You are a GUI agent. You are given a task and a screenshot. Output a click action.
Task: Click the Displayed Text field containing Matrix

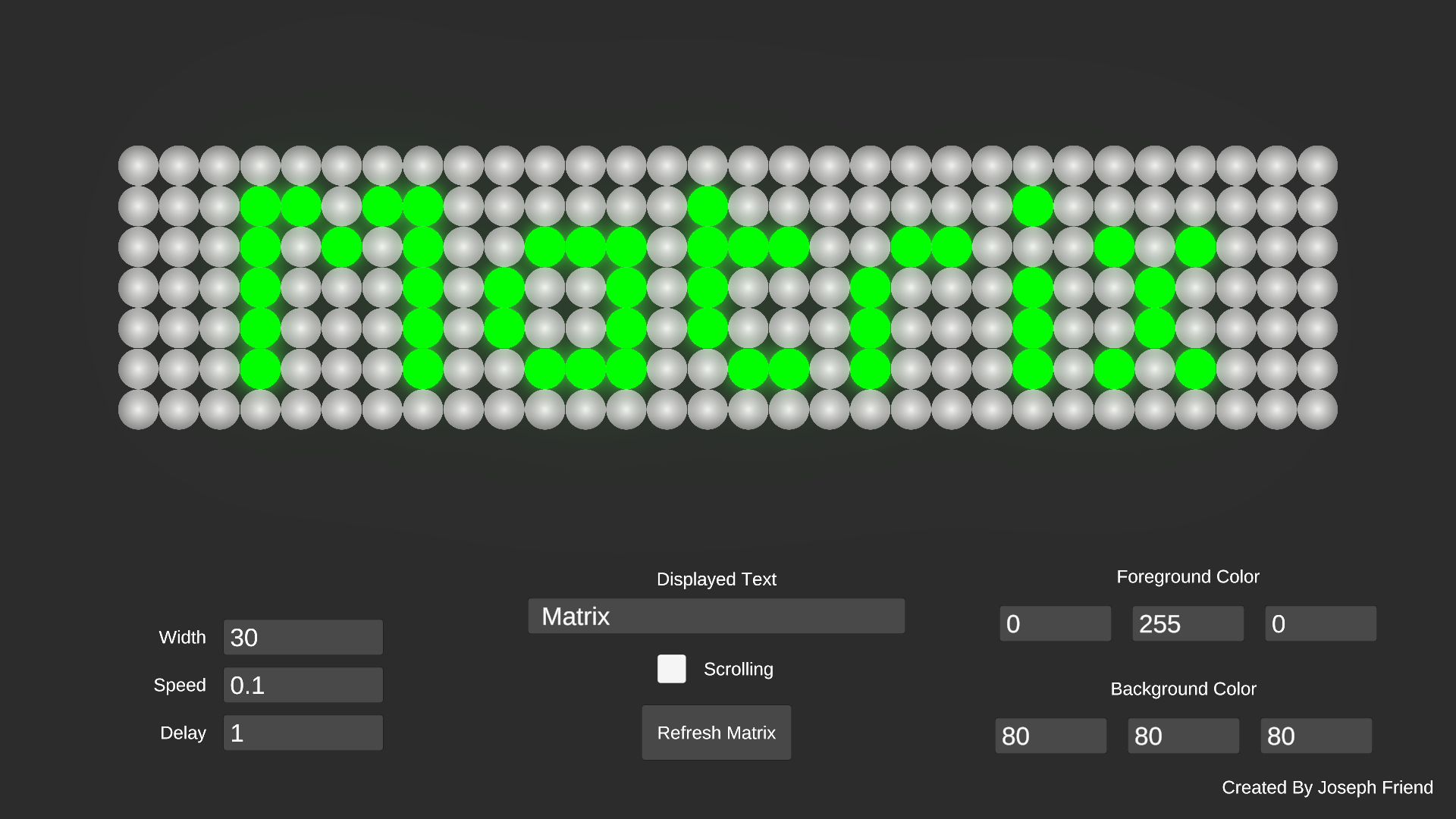pyautogui.click(x=716, y=616)
